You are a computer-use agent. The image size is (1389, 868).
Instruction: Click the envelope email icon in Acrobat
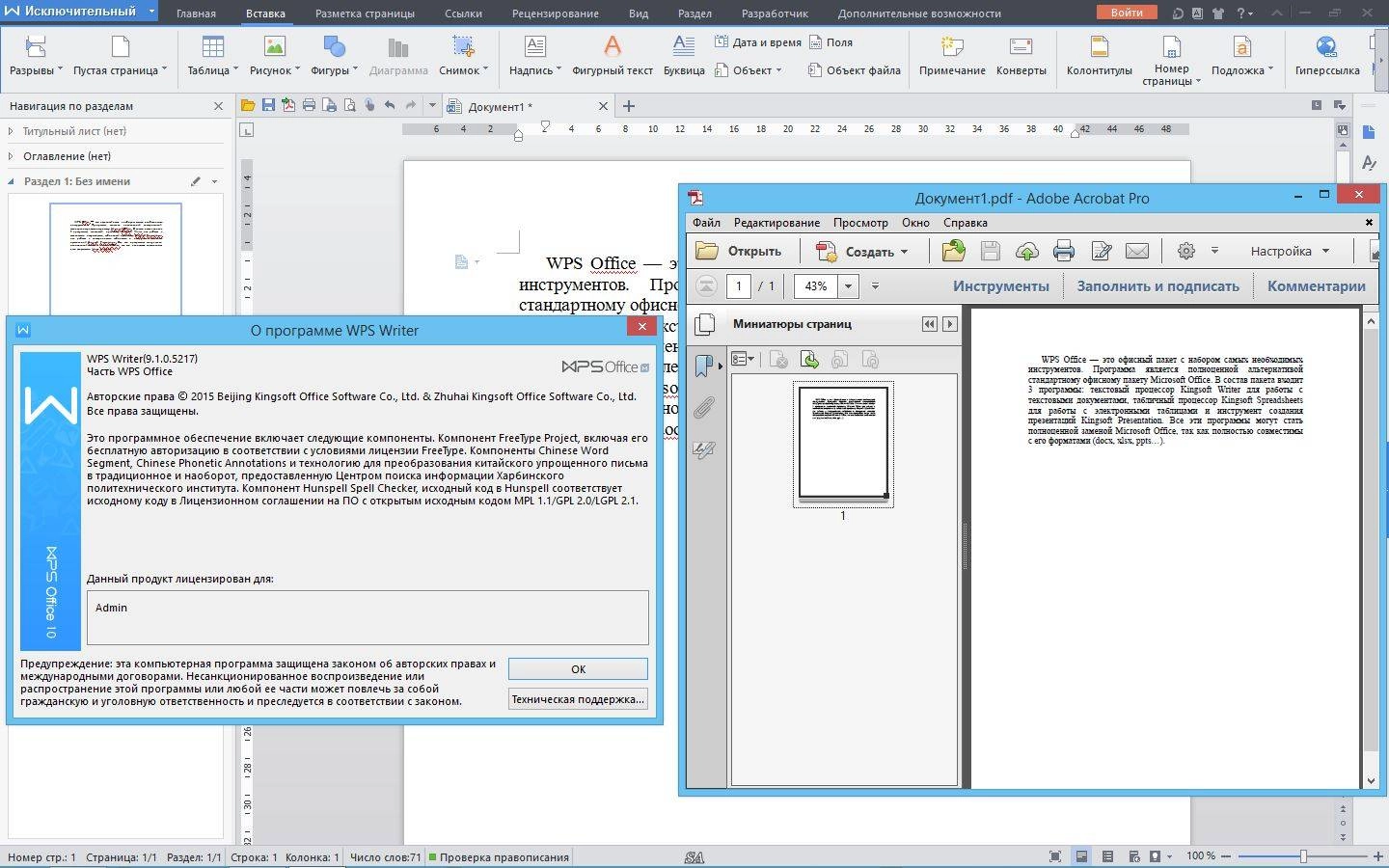1137,251
